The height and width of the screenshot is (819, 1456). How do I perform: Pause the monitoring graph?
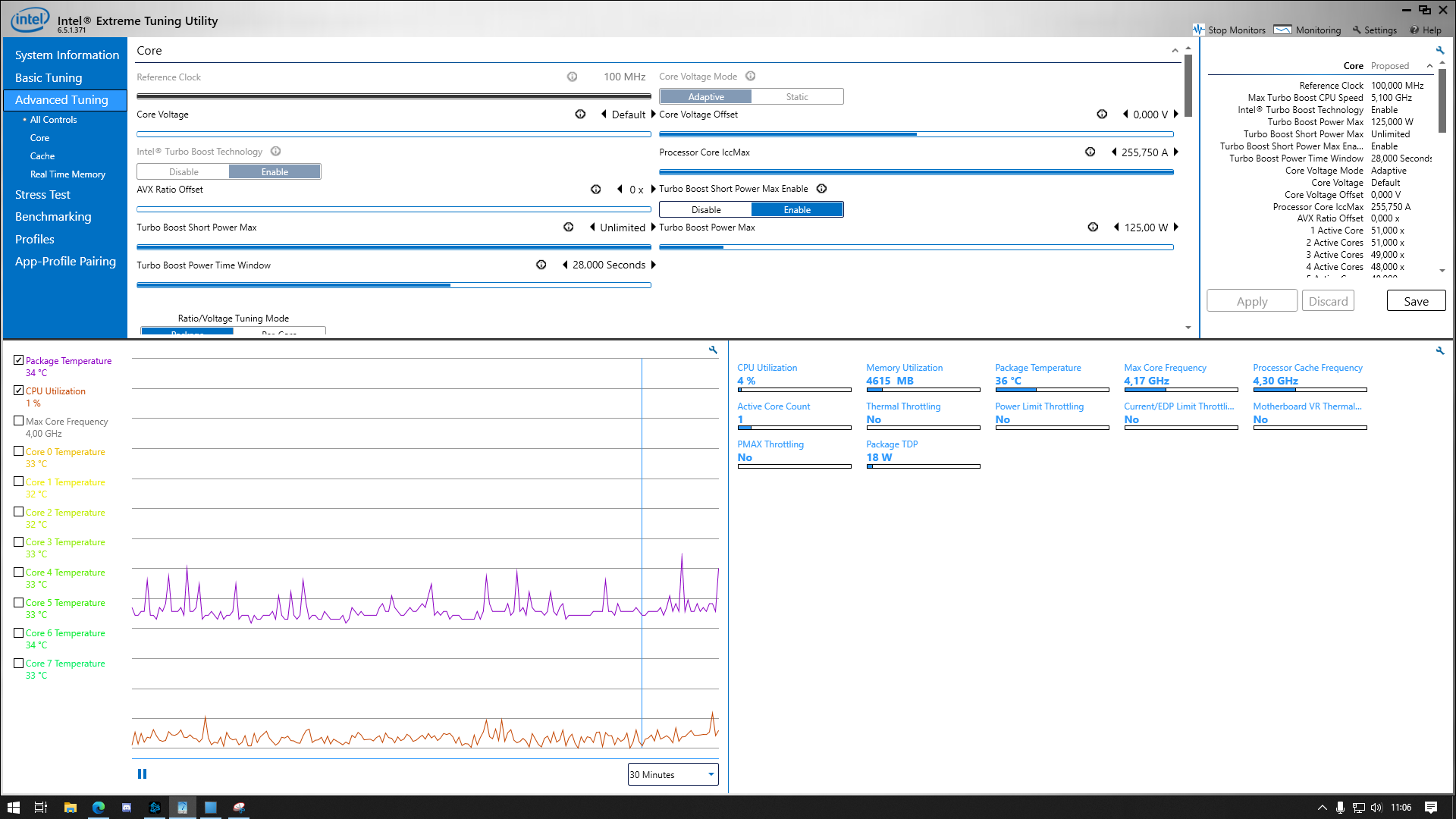[142, 774]
